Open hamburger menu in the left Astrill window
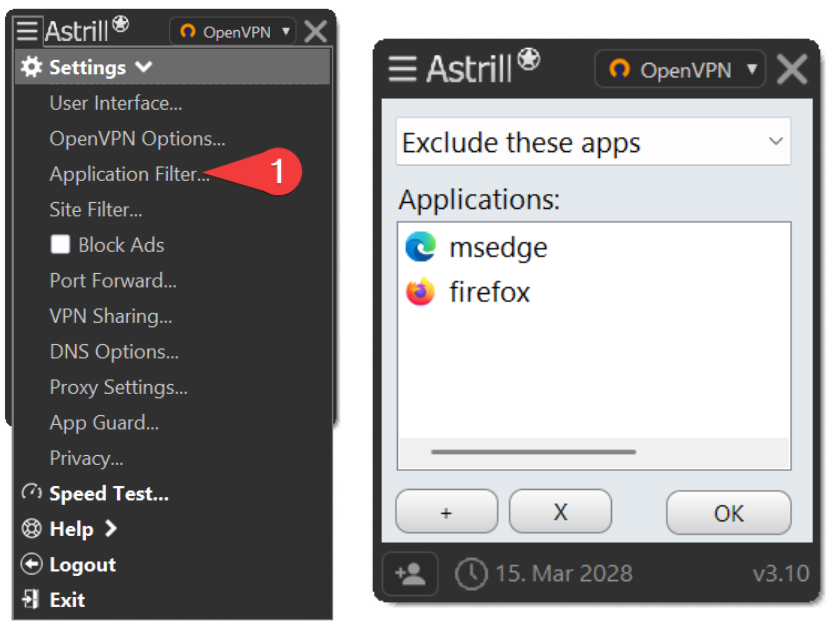Image resolution: width=832 pixels, height=624 pixels. pyautogui.click(x=27, y=31)
